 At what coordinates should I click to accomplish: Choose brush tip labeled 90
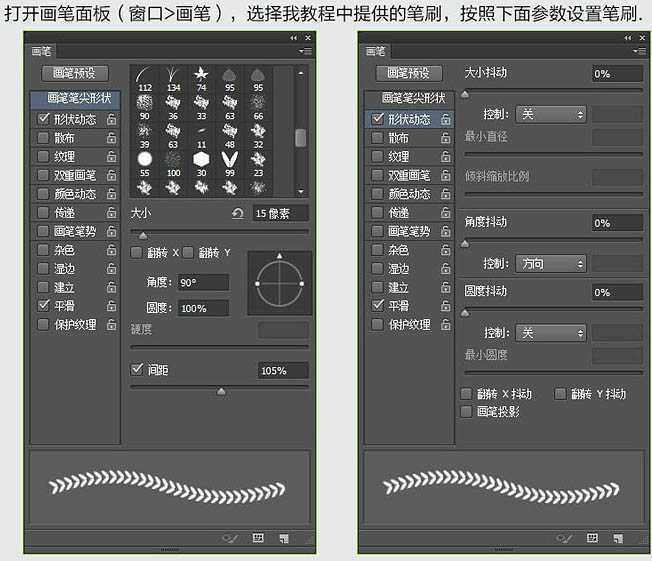145,107
